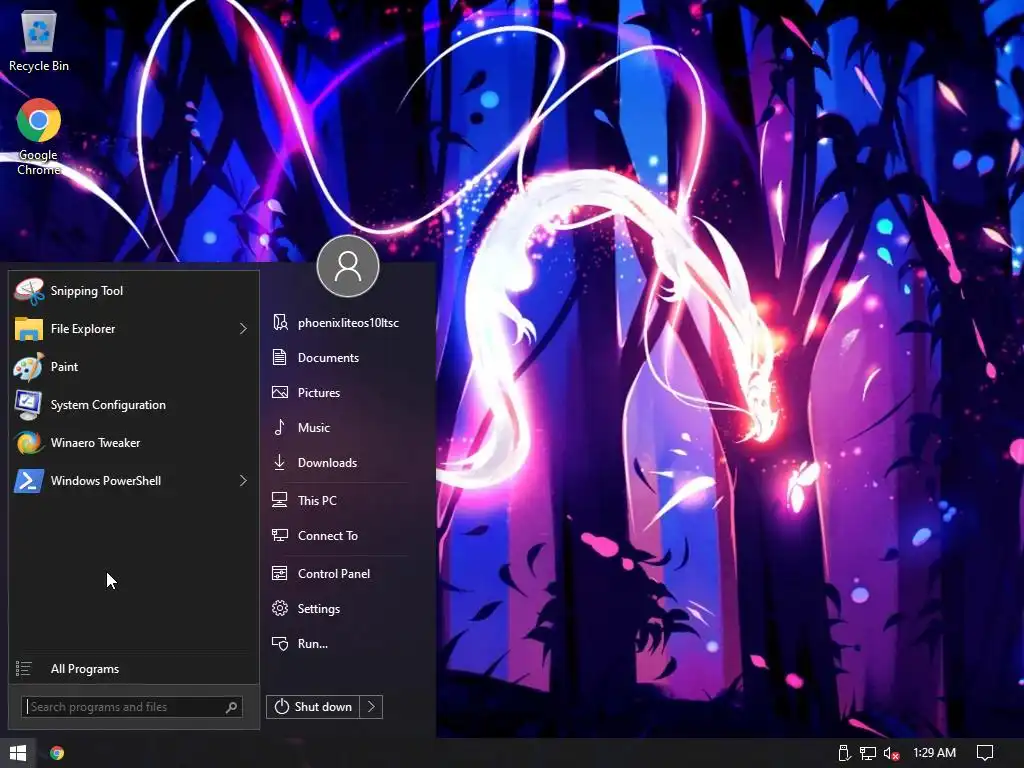1024x768 pixels.
Task: Click the Snipping Tool label text
Action: click(87, 291)
